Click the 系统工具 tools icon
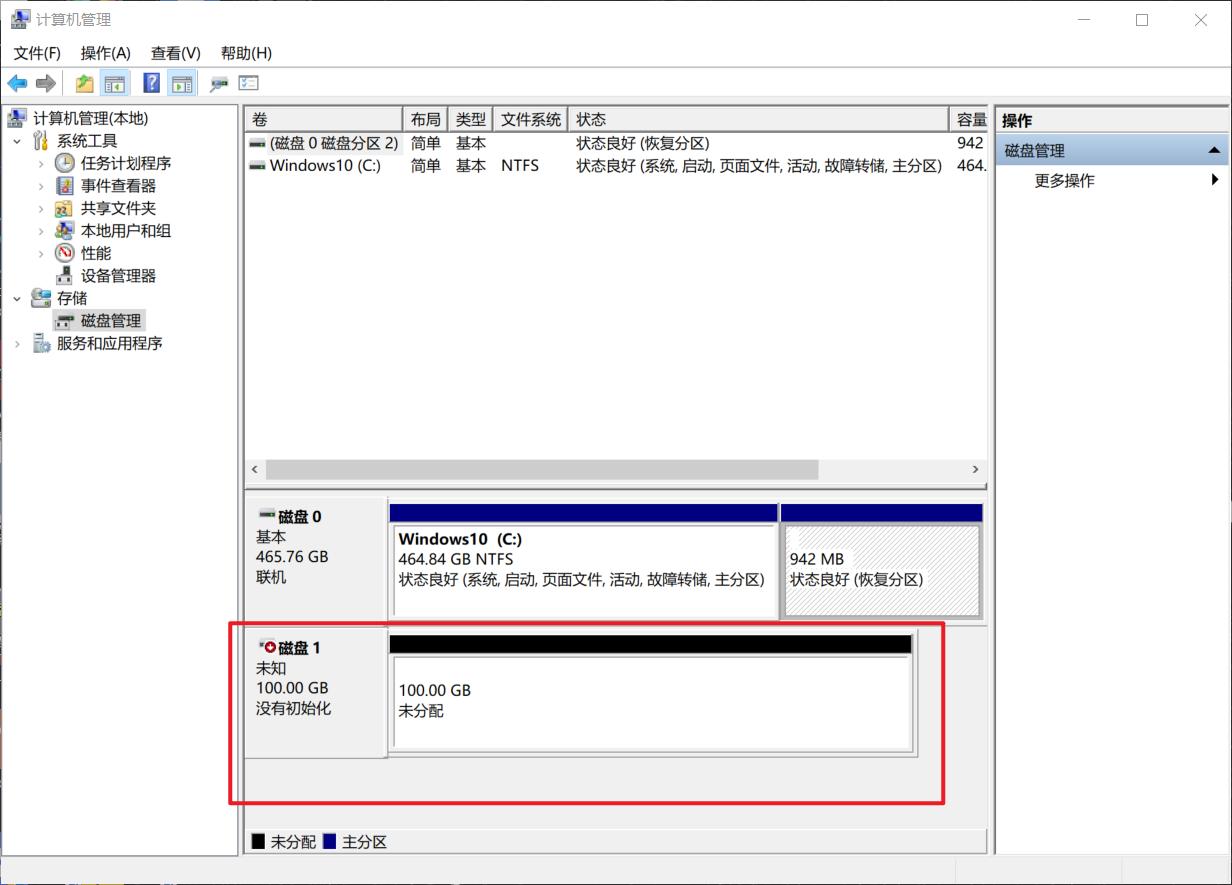 coord(41,141)
